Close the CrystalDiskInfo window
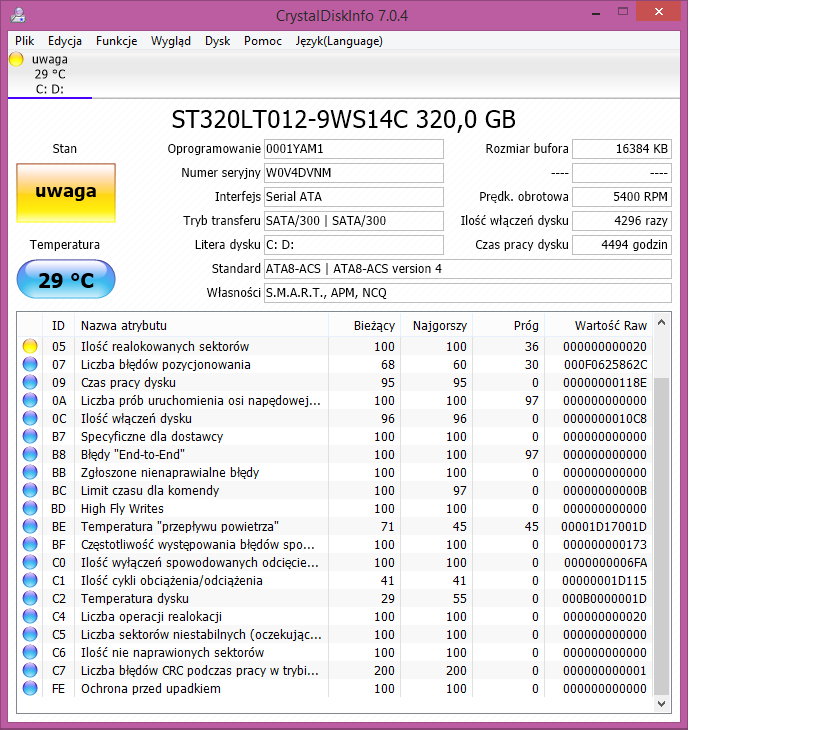This screenshot has height=730, width=819. click(659, 11)
